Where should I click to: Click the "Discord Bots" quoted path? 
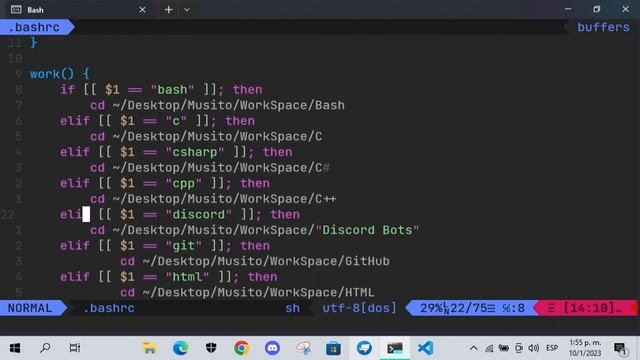click(x=367, y=230)
